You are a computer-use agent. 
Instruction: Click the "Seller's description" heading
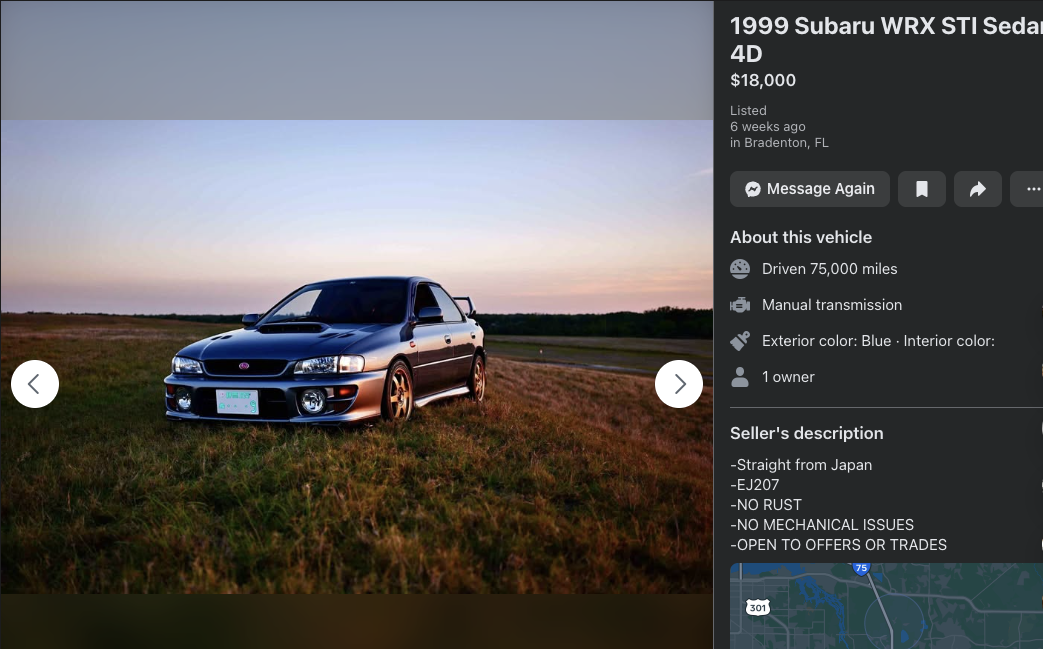pyautogui.click(x=807, y=433)
